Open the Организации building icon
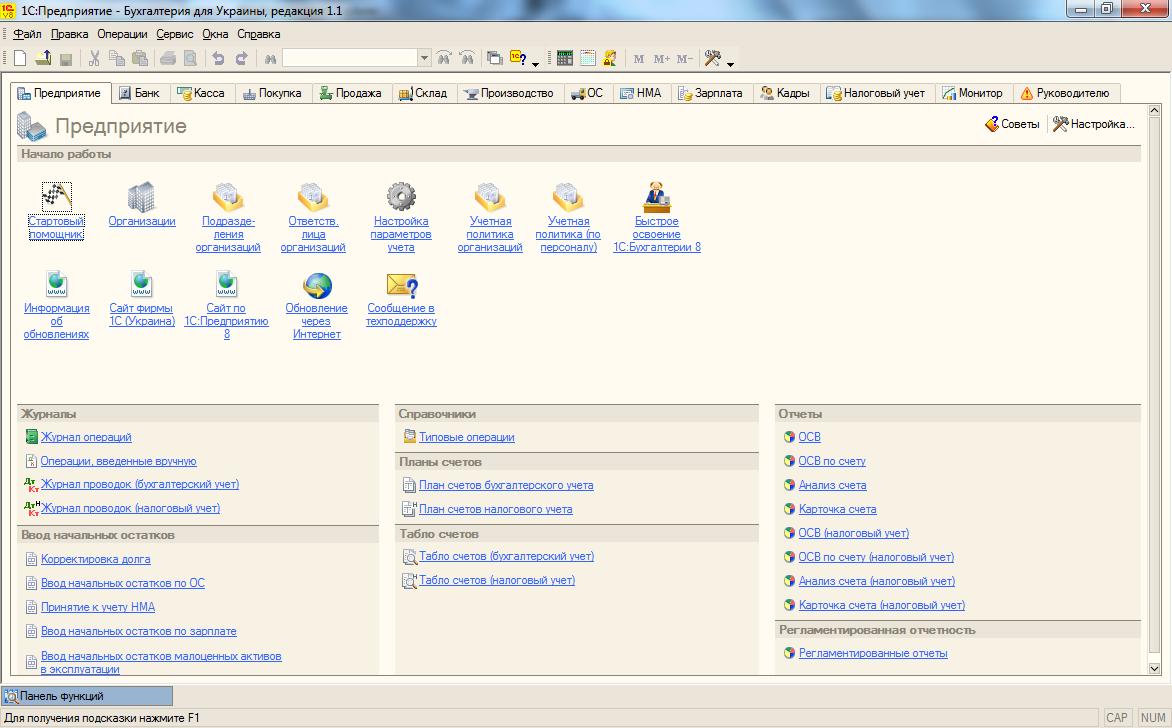This screenshot has height=728, width=1172. [x=141, y=197]
